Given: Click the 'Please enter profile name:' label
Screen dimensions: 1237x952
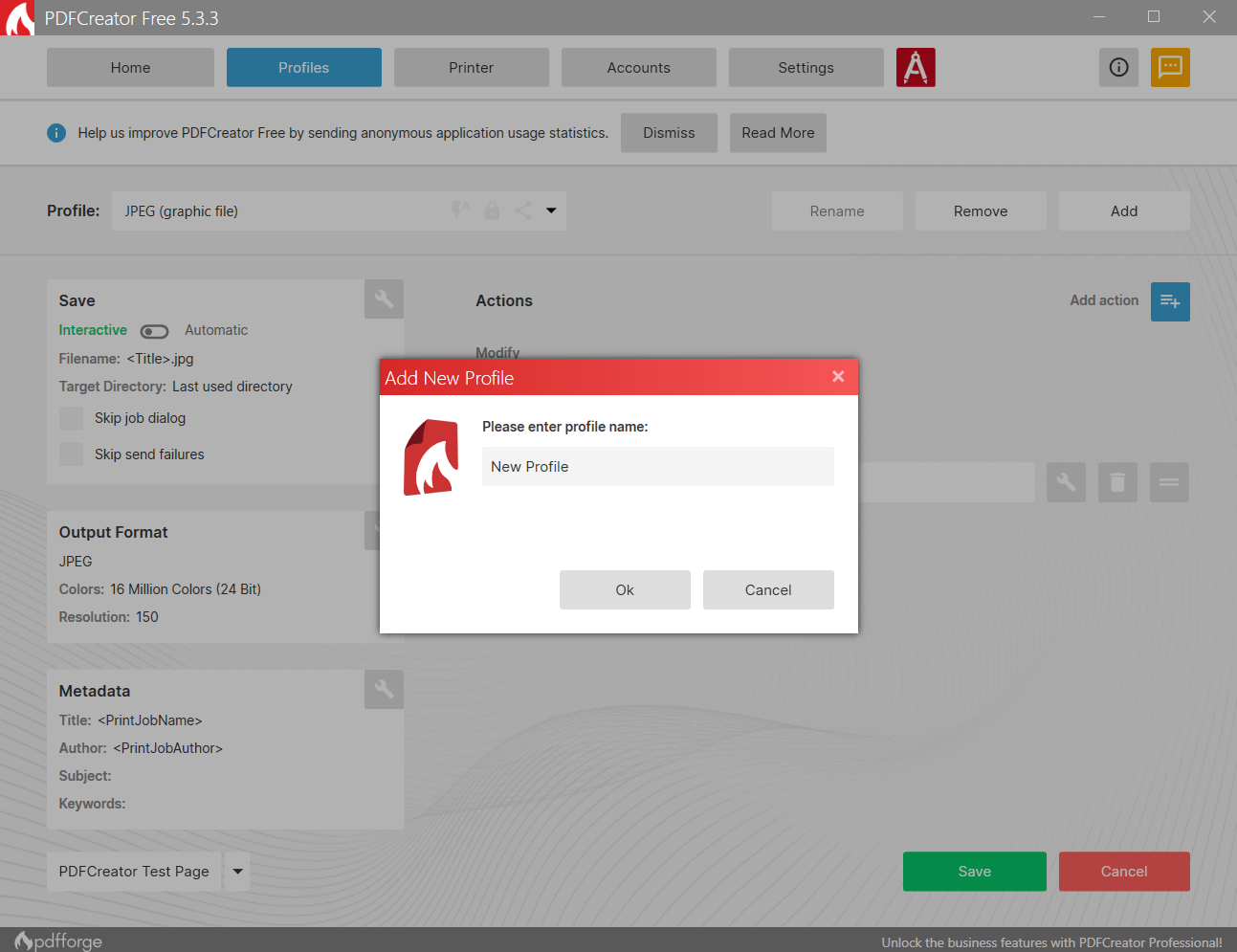Looking at the screenshot, I should [565, 427].
